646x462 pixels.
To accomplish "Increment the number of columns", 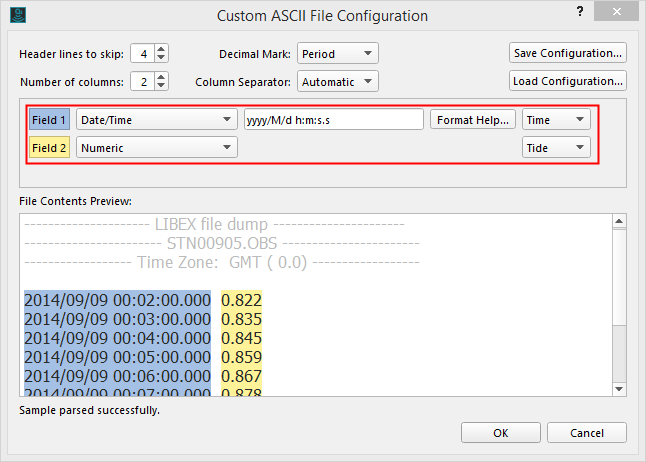I will coord(162,76).
